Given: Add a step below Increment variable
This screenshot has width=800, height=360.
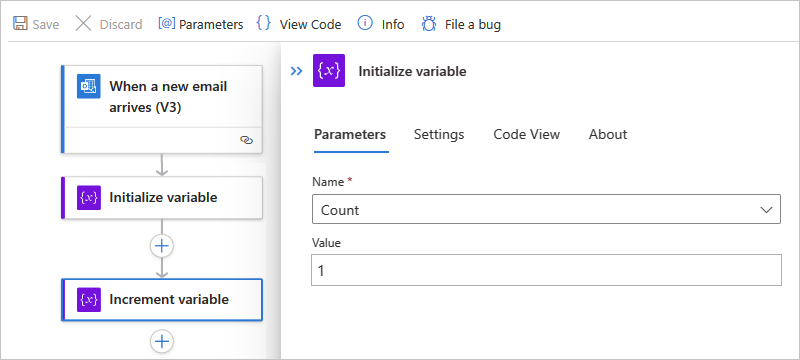Looking at the screenshot, I should [x=162, y=341].
